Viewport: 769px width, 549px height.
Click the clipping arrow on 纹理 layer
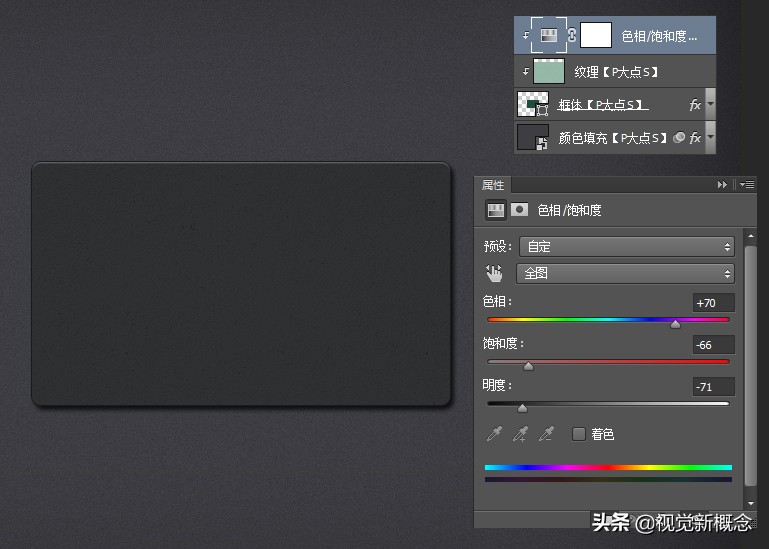(525, 72)
